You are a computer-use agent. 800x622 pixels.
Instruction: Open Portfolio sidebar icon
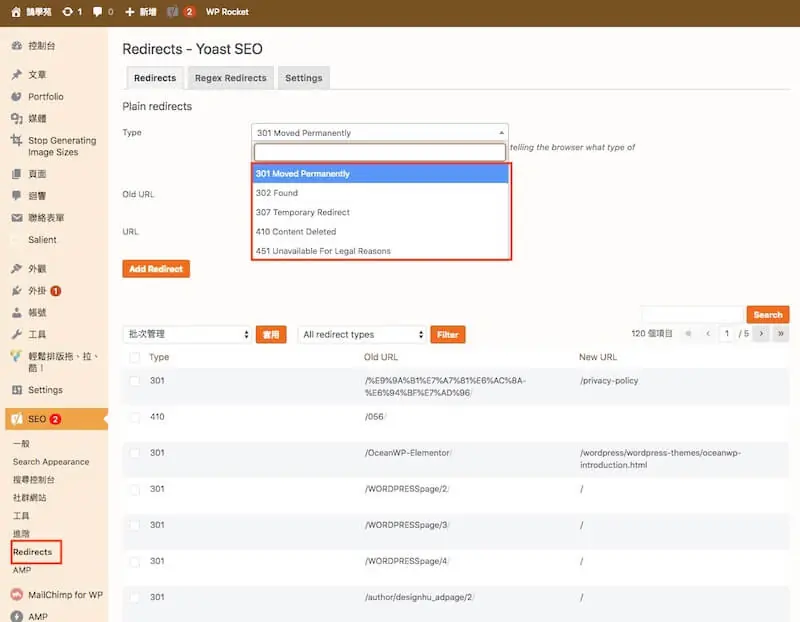[x=17, y=96]
